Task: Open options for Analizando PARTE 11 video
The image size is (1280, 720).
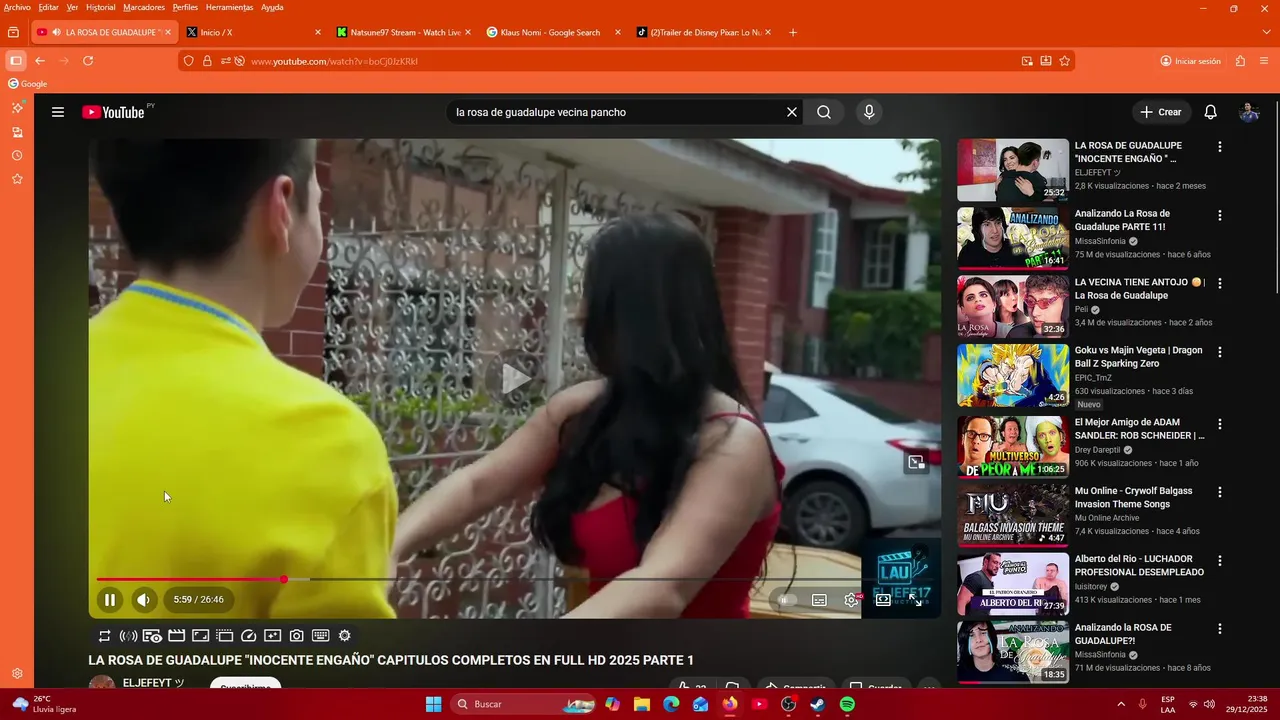Action: pyautogui.click(x=1220, y=215)
